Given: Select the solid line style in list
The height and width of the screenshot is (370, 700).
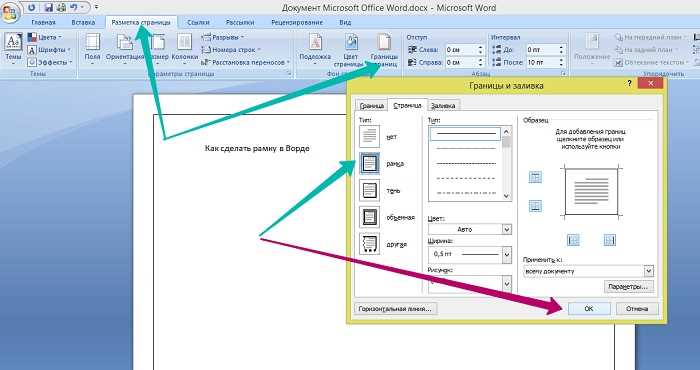Looking at the screenshot, I should pos(466,134).
